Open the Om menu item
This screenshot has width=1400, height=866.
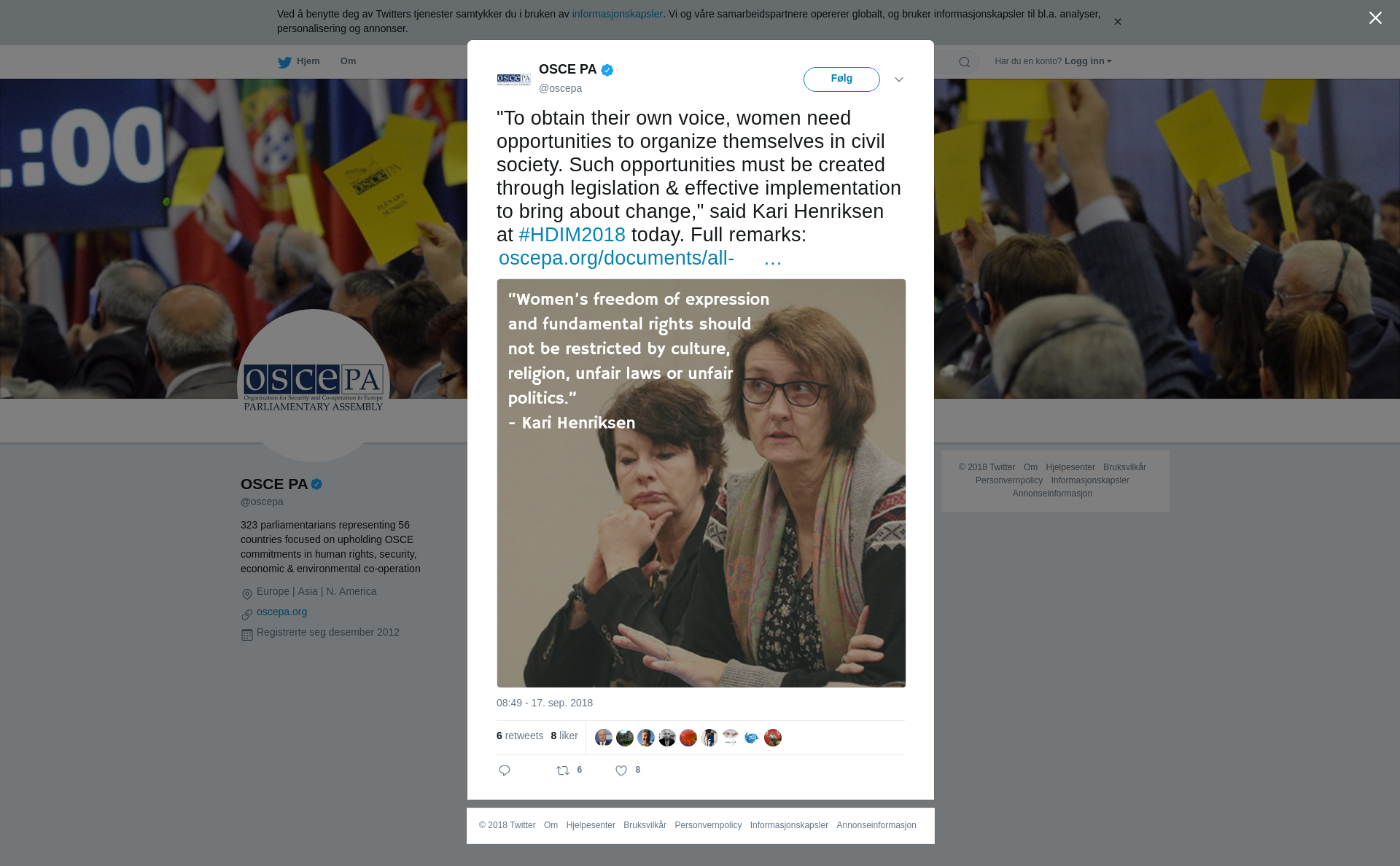348,61
